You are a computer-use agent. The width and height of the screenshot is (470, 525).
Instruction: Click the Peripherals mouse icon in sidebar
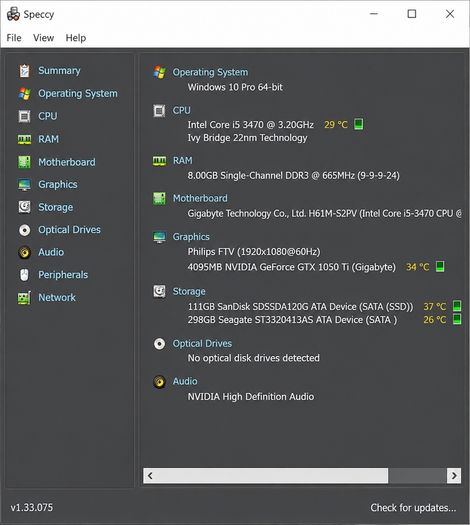[24, 275]
